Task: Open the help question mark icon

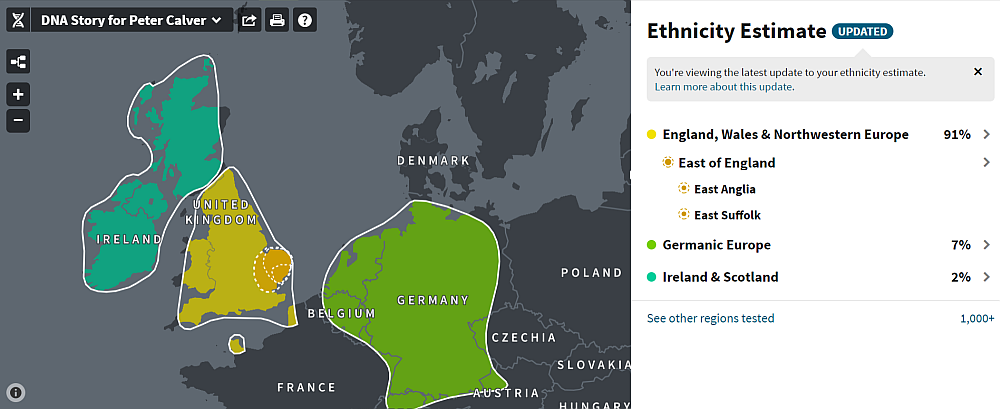Action: tap(305, 20)
